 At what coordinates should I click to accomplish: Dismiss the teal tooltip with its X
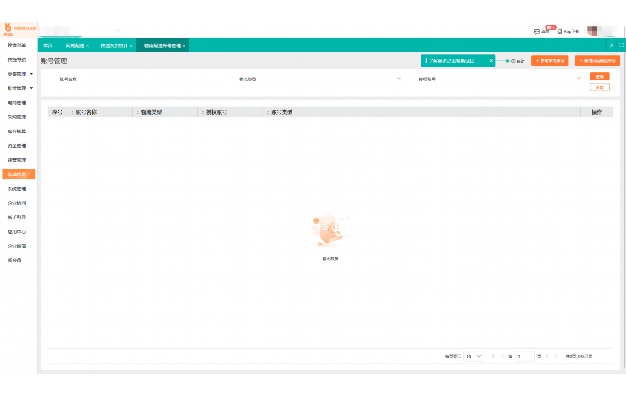point(491,61)
